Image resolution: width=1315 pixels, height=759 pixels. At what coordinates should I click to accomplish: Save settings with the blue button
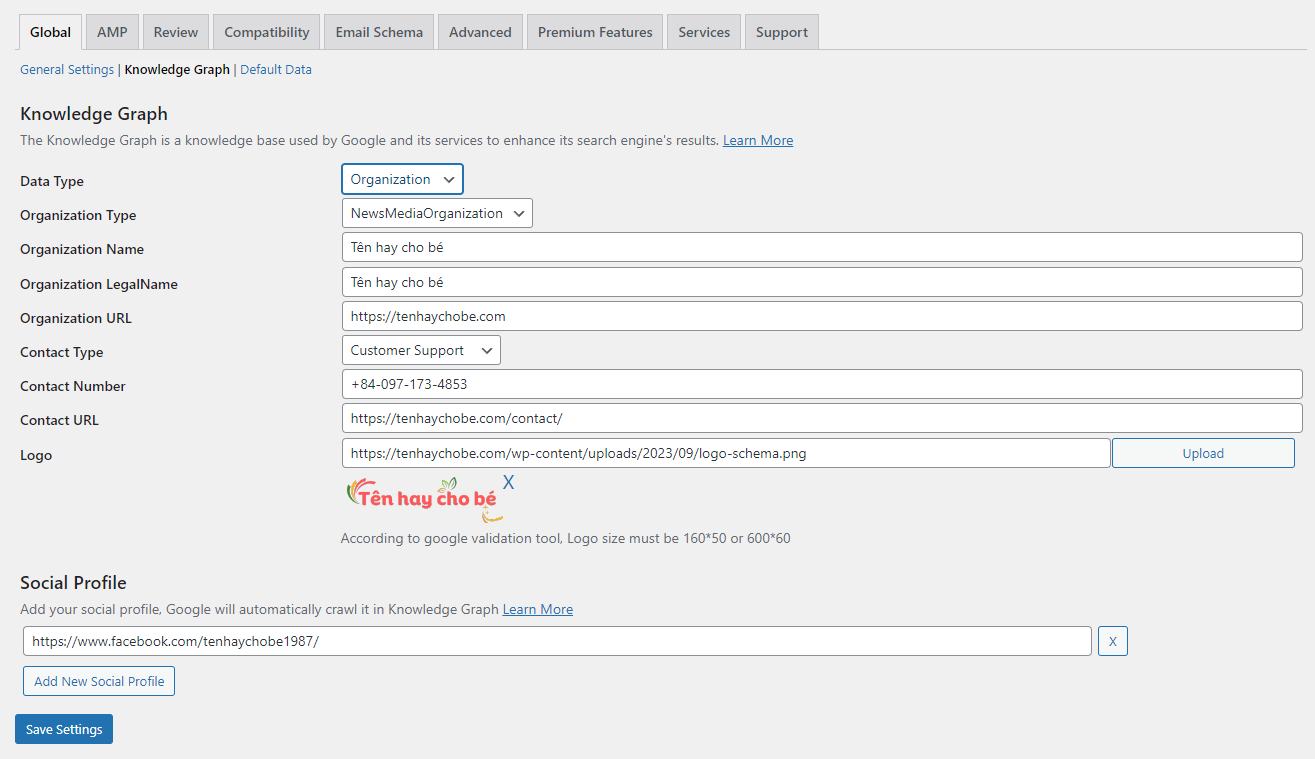click(x=64, y=729)
